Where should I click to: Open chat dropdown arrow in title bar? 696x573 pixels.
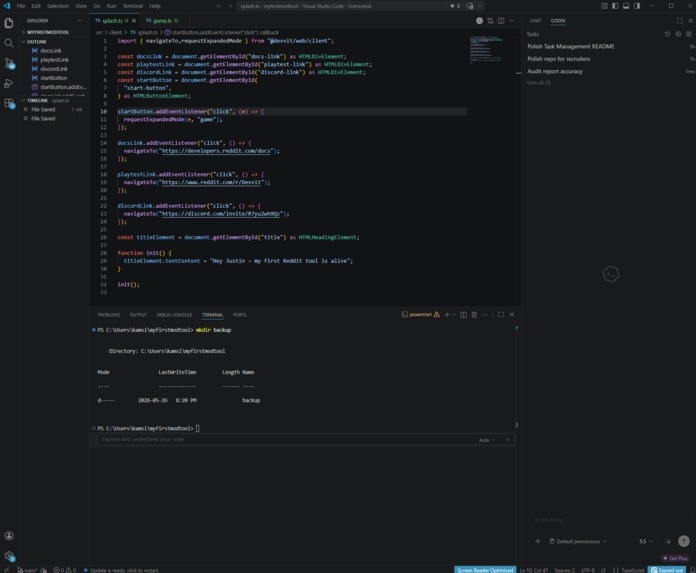coord(480,6)
